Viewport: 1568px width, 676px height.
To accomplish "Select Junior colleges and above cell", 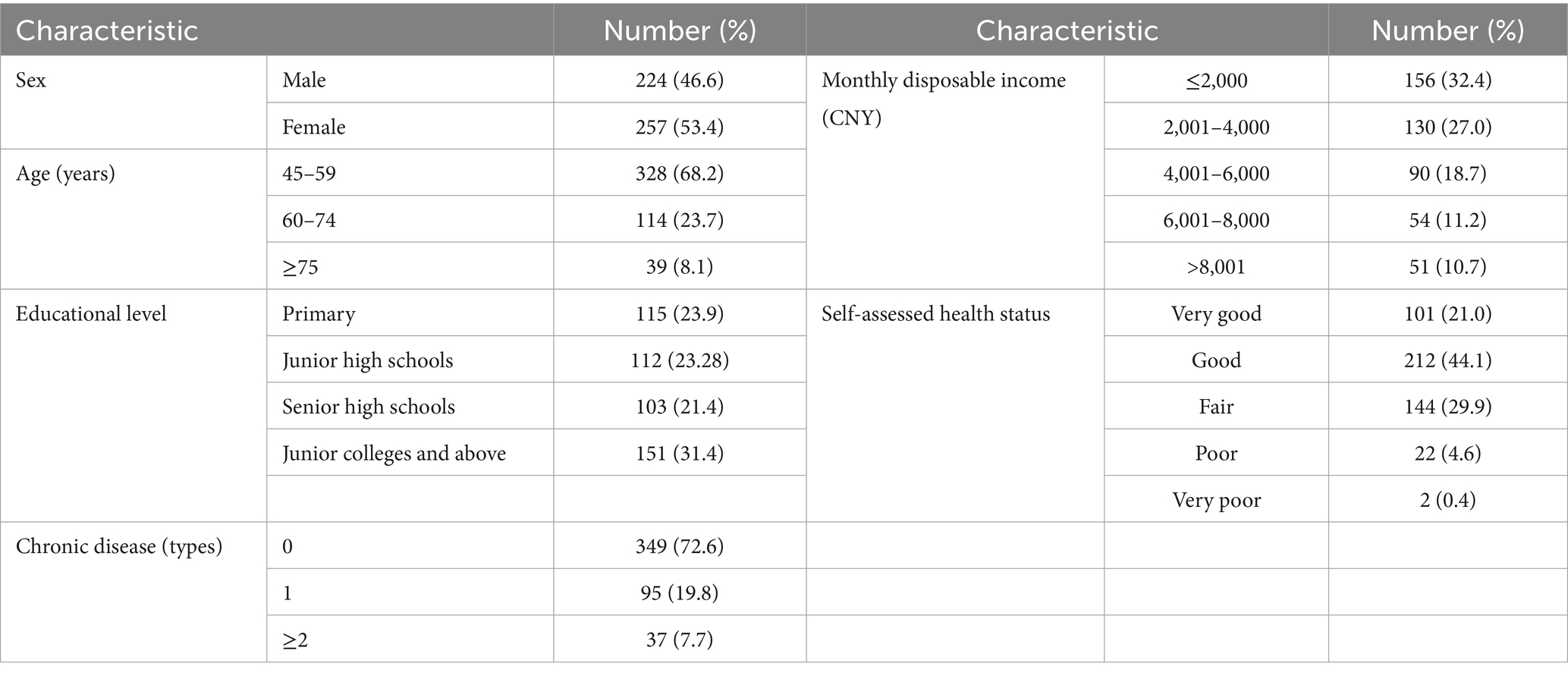I will [394, 454].
